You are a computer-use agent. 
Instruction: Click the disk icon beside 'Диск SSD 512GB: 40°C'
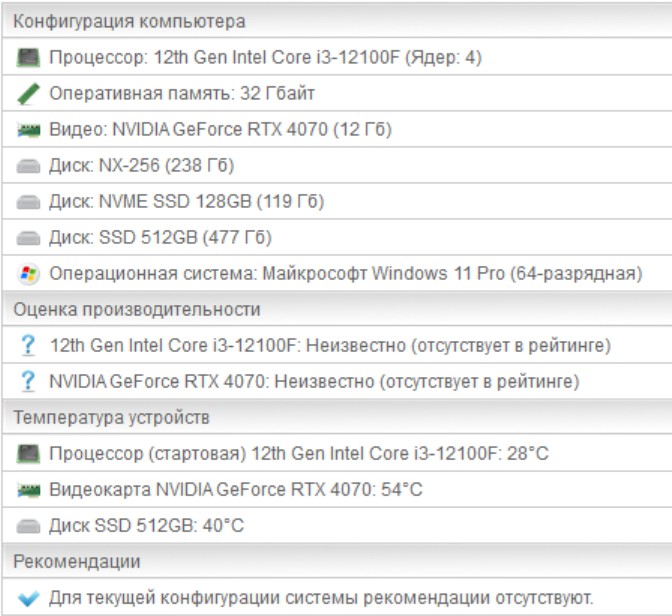tap(28, 526)
